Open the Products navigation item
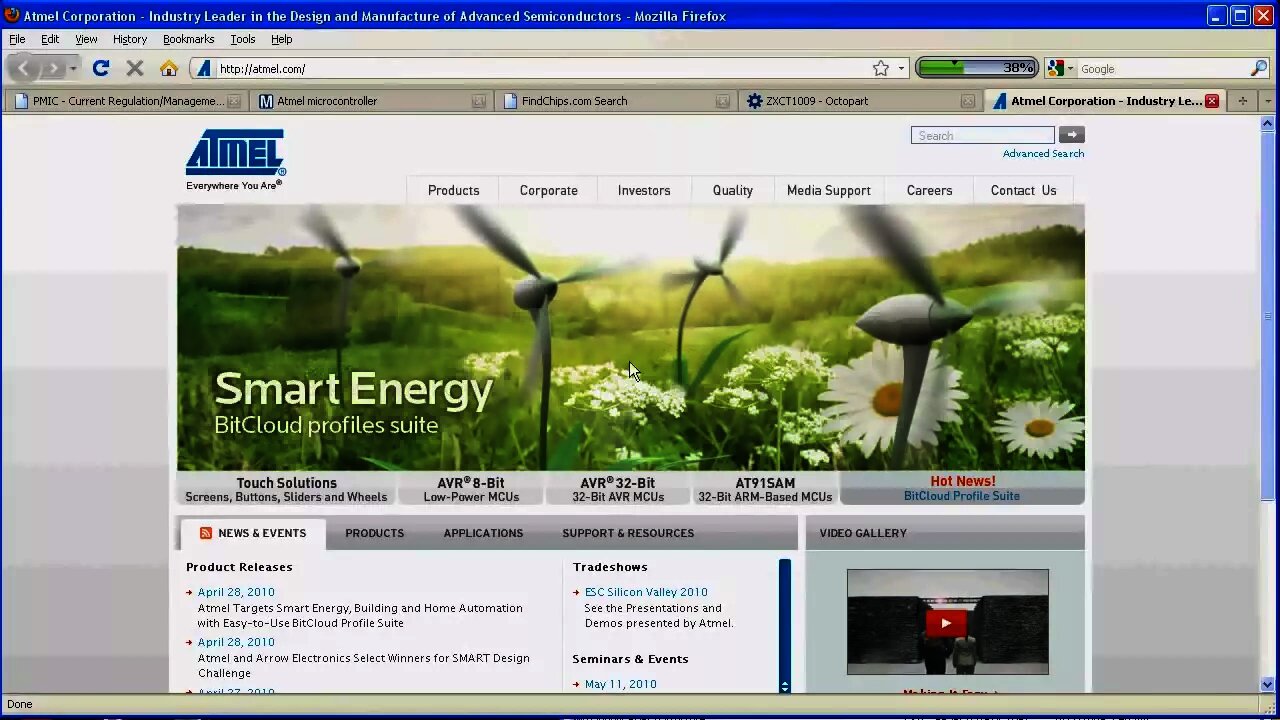Image resolution: width=1280 pixels, height=720 pixels. coord(454,190)
